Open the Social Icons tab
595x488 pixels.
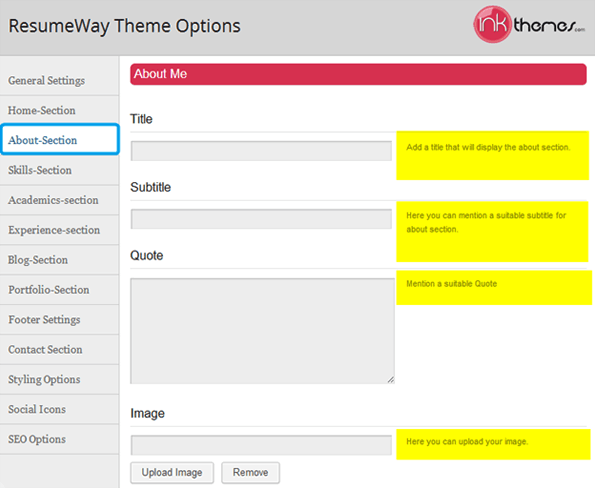tap(60, 409)
